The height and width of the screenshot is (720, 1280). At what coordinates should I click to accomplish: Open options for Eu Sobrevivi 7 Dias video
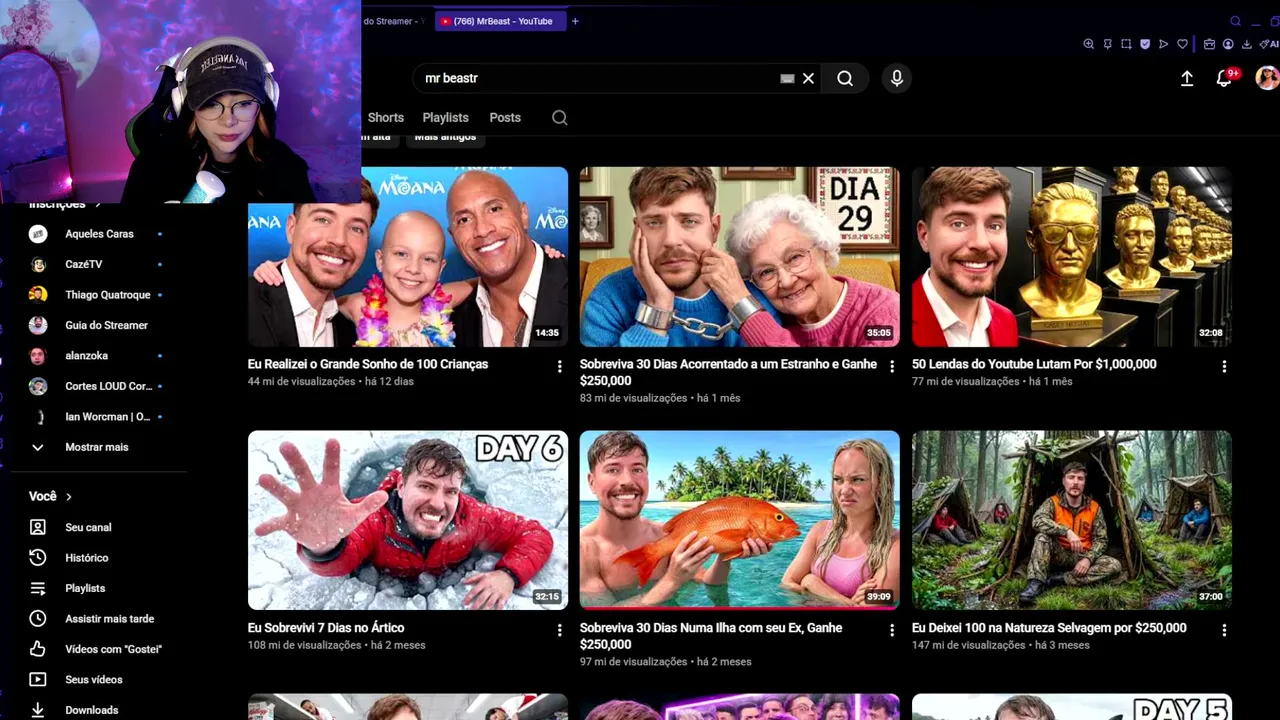560,630
